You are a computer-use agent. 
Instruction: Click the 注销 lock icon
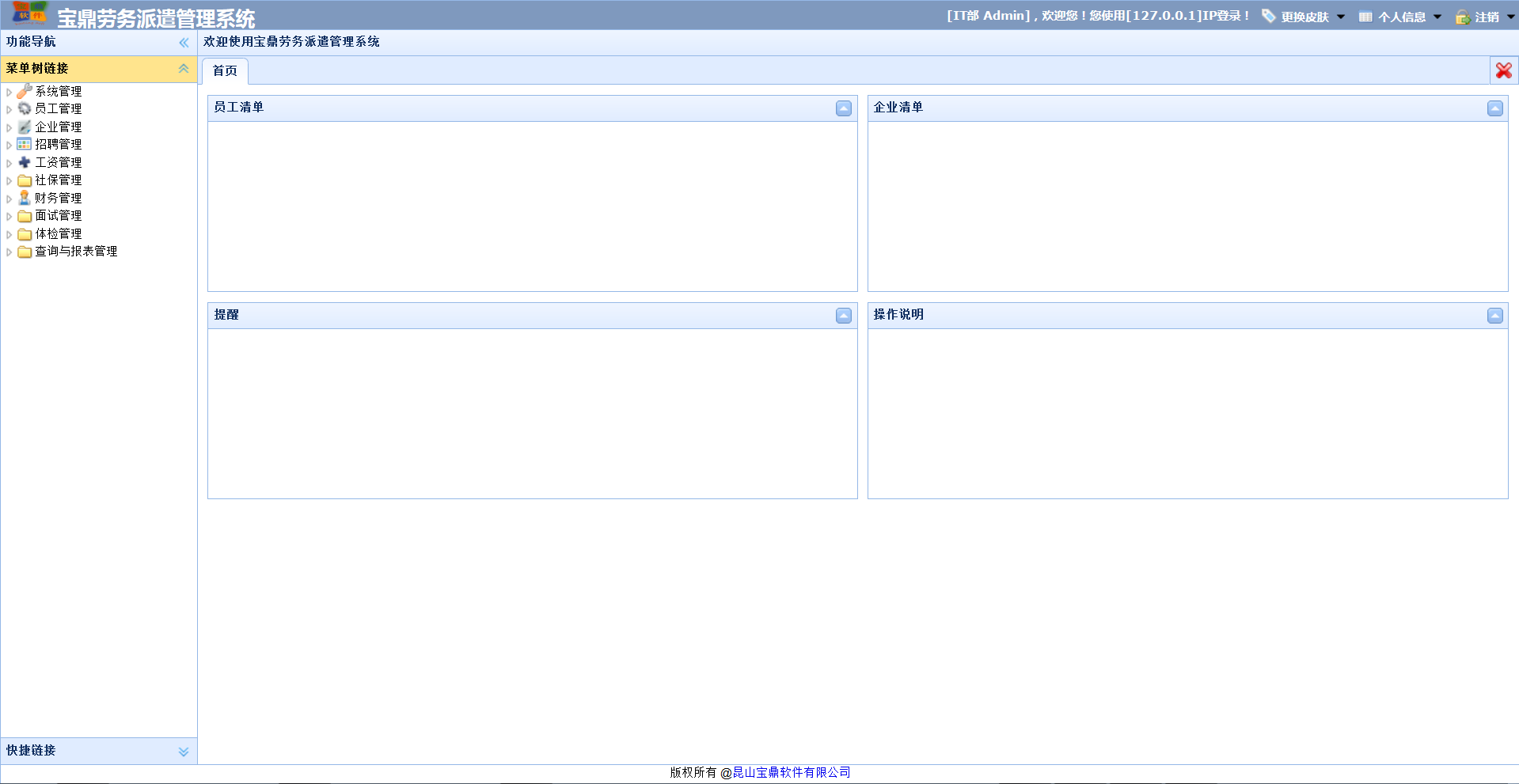pyautogui.click(x=1463, y=17)
